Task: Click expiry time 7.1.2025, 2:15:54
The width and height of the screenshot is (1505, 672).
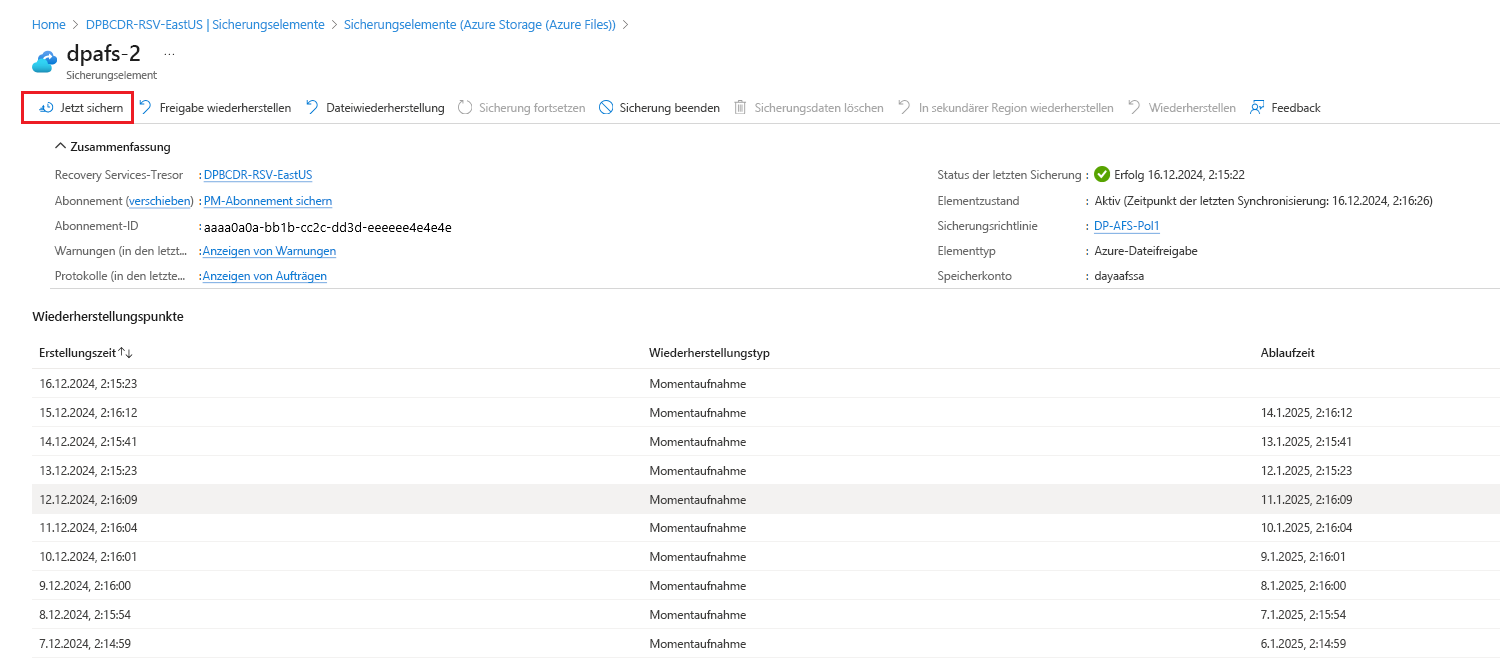Action: [1304, 615]
